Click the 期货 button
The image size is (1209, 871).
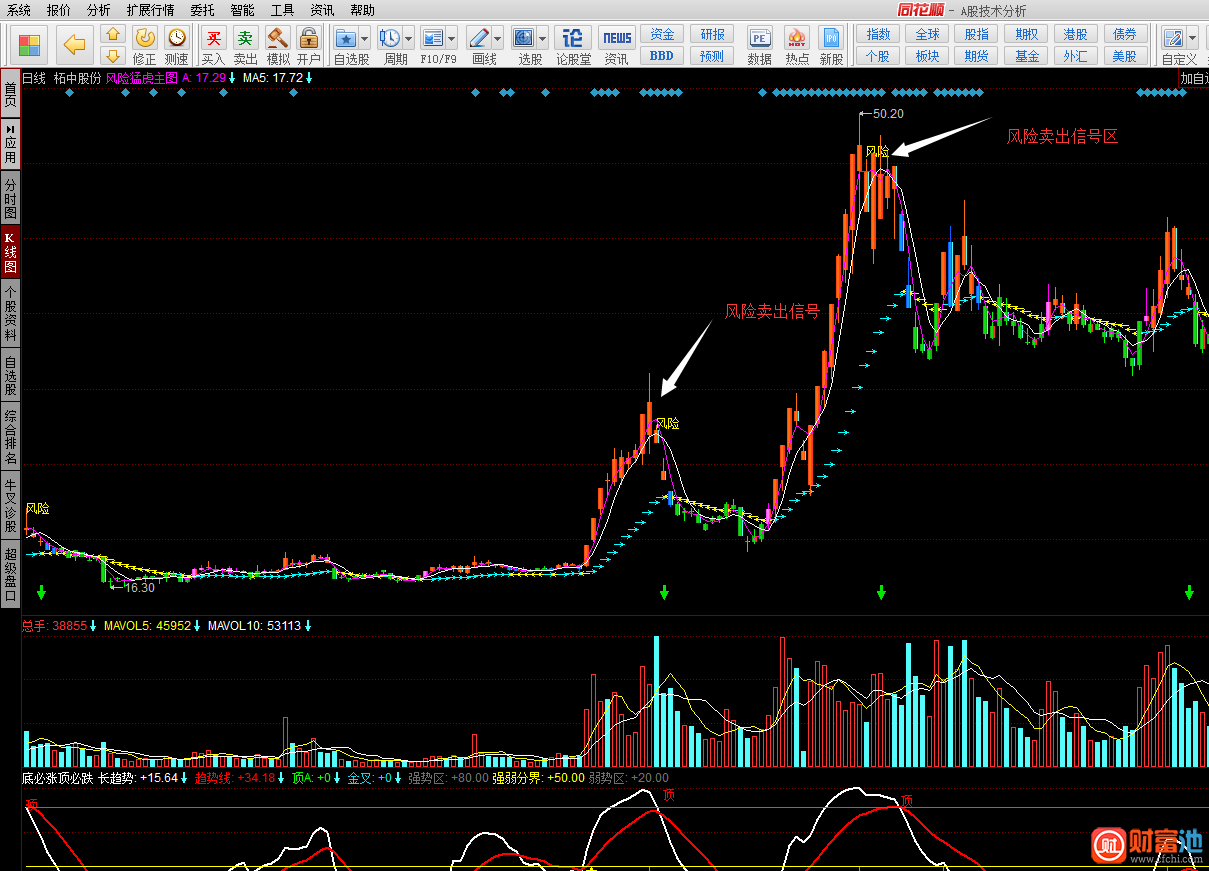click(x=977, y=56)
